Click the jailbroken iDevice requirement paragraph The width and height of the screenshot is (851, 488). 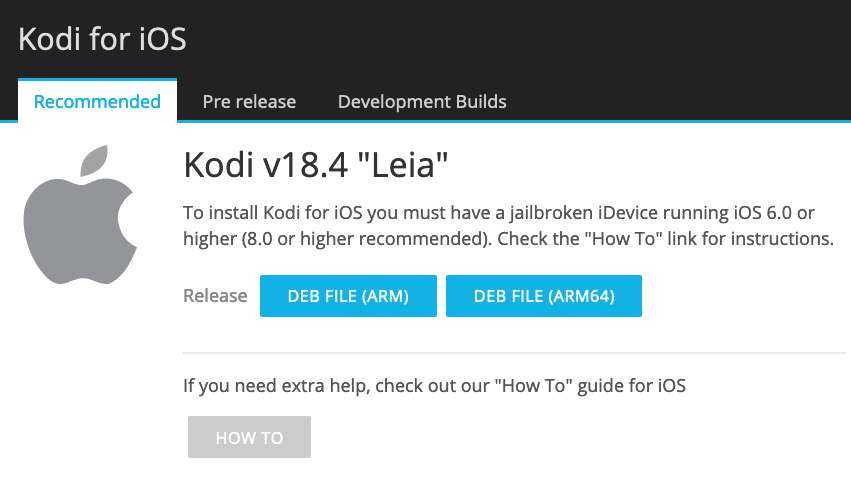(508, 226)
